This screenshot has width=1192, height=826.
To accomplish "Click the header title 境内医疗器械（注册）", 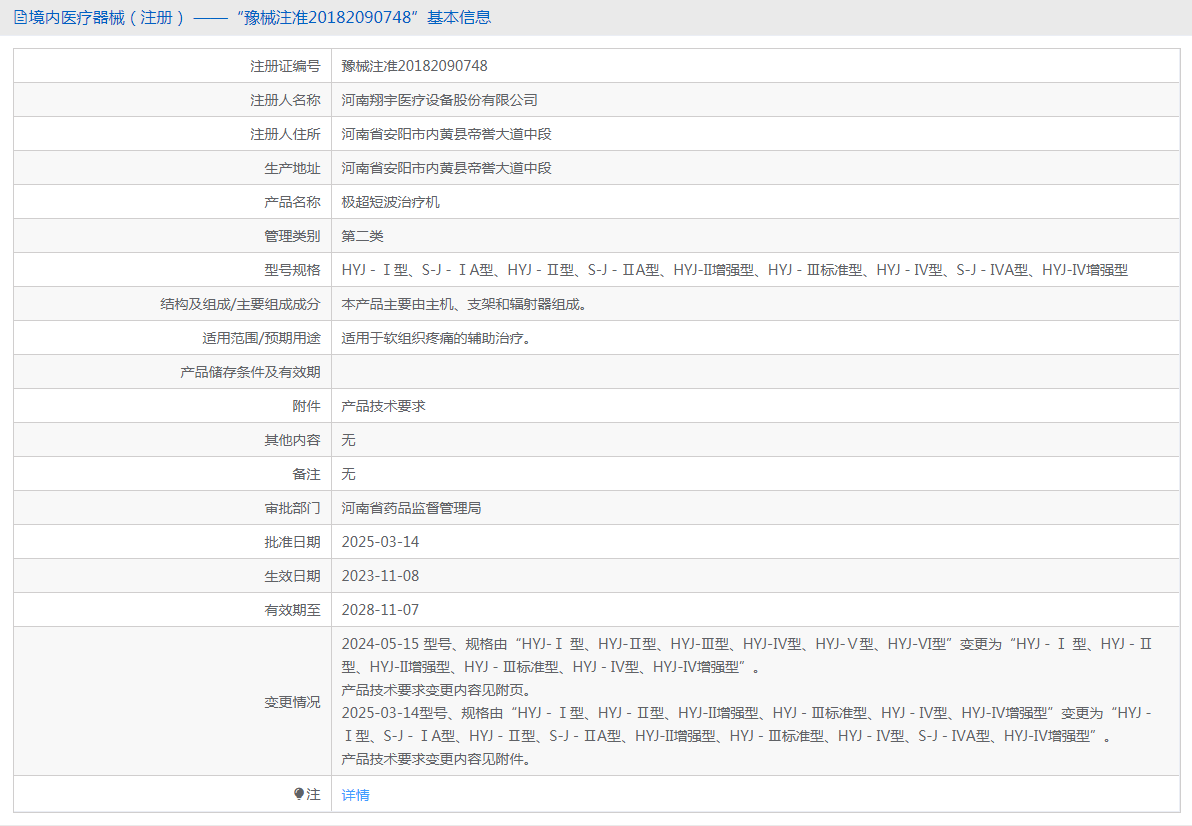I will pyautogui.click(x=107, y=17).
